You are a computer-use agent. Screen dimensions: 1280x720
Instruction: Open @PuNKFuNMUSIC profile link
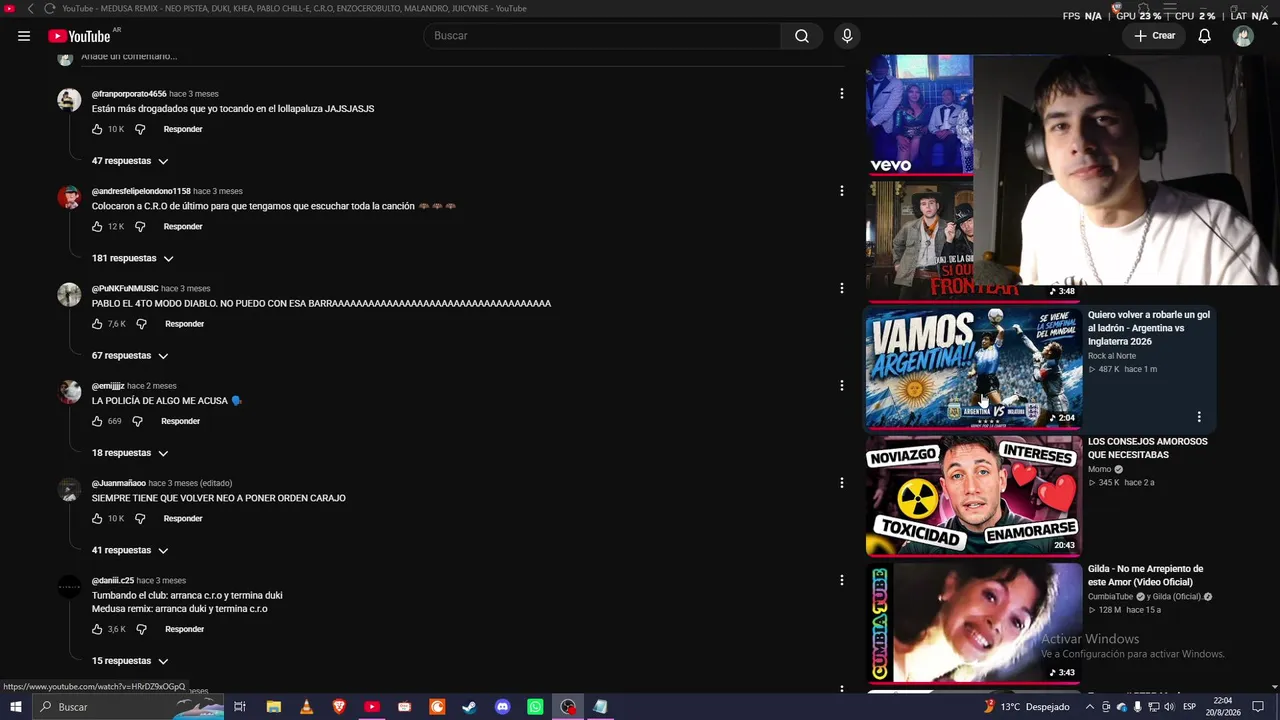tap(125, 289)
